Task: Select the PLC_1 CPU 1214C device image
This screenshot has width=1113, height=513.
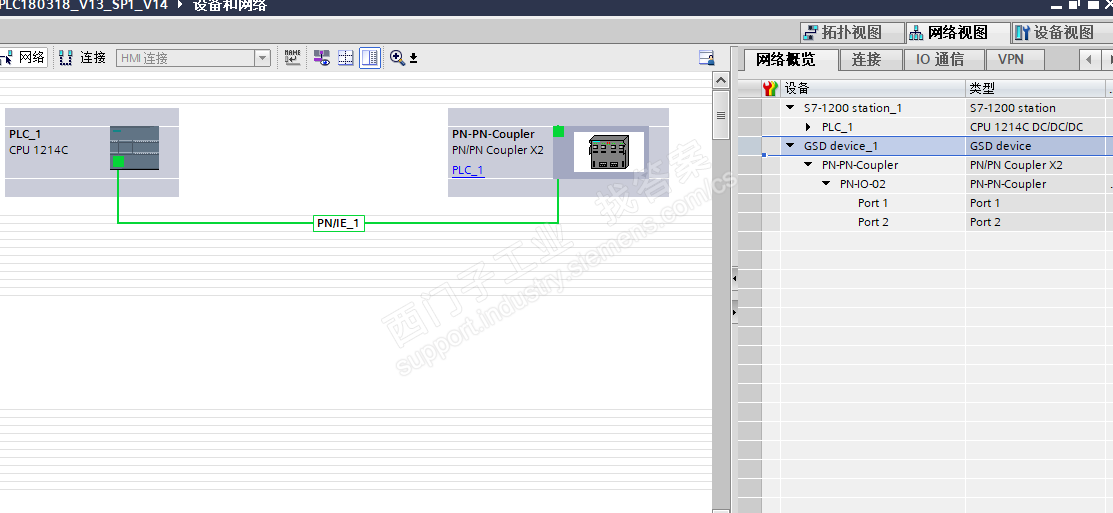Action: tap(134, 148)
